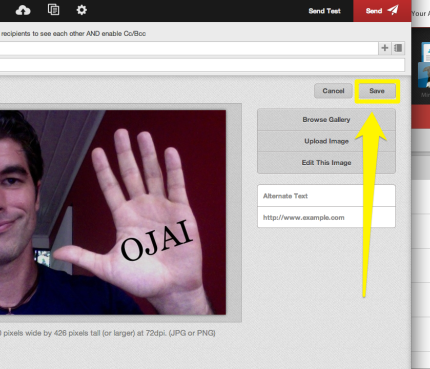Click the http://www.example.com link field
Image resolution: width=430 pixels, height=369 pixels.
(326, 217)
